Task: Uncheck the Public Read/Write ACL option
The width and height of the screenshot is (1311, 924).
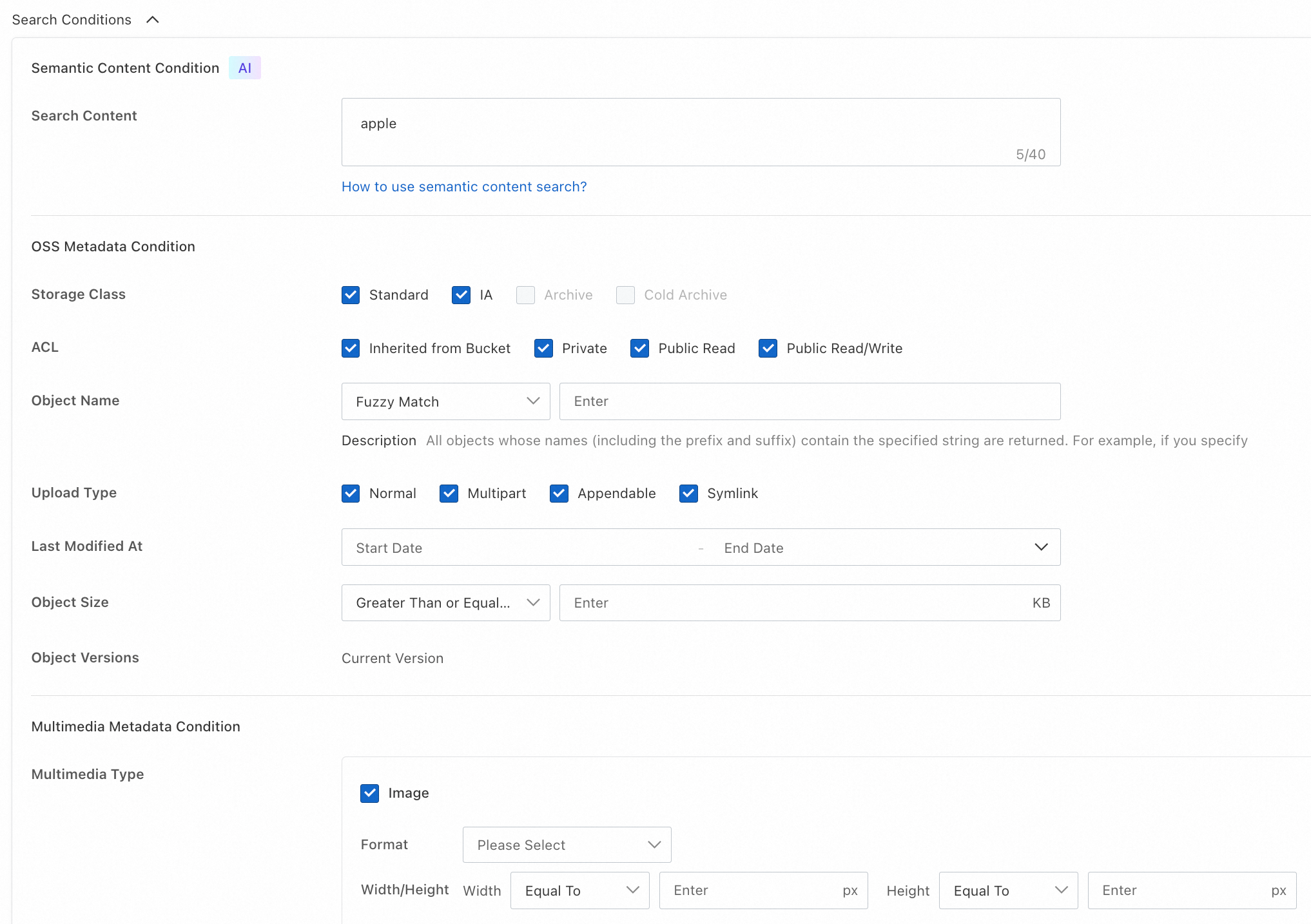Action: coord(768,349)
